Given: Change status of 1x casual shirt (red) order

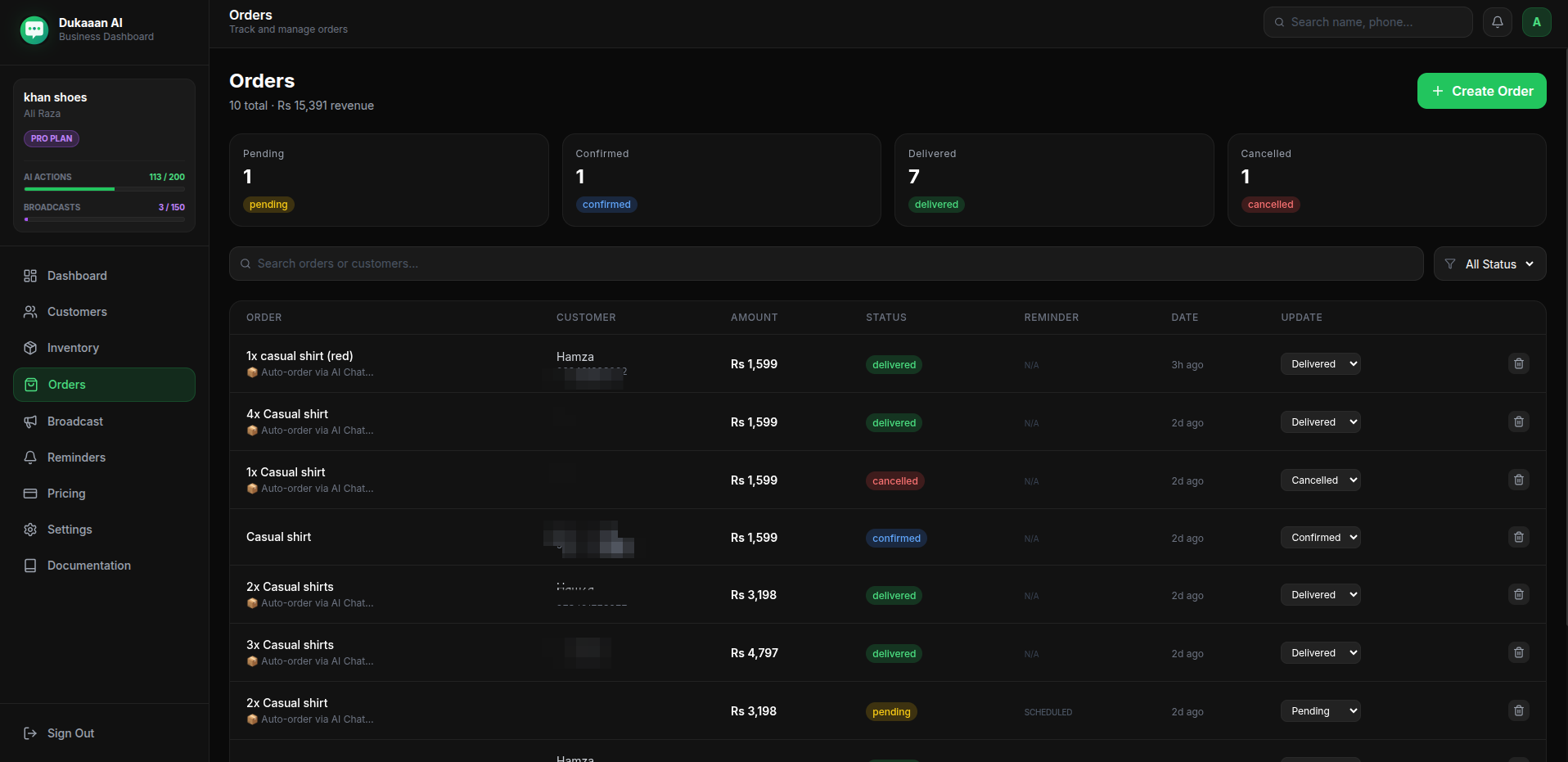Looking at the screenshot, I should pyautogui.click(x=1319, y=363).
